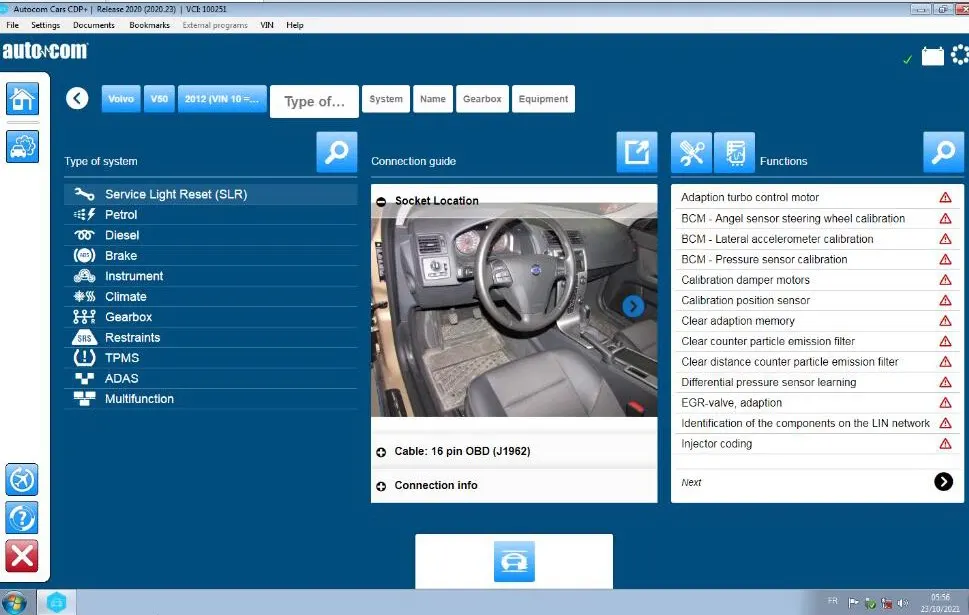The width and height of the screenshot is (969, 615).
Task: Select Petrol system type
Action: (211, 214)
